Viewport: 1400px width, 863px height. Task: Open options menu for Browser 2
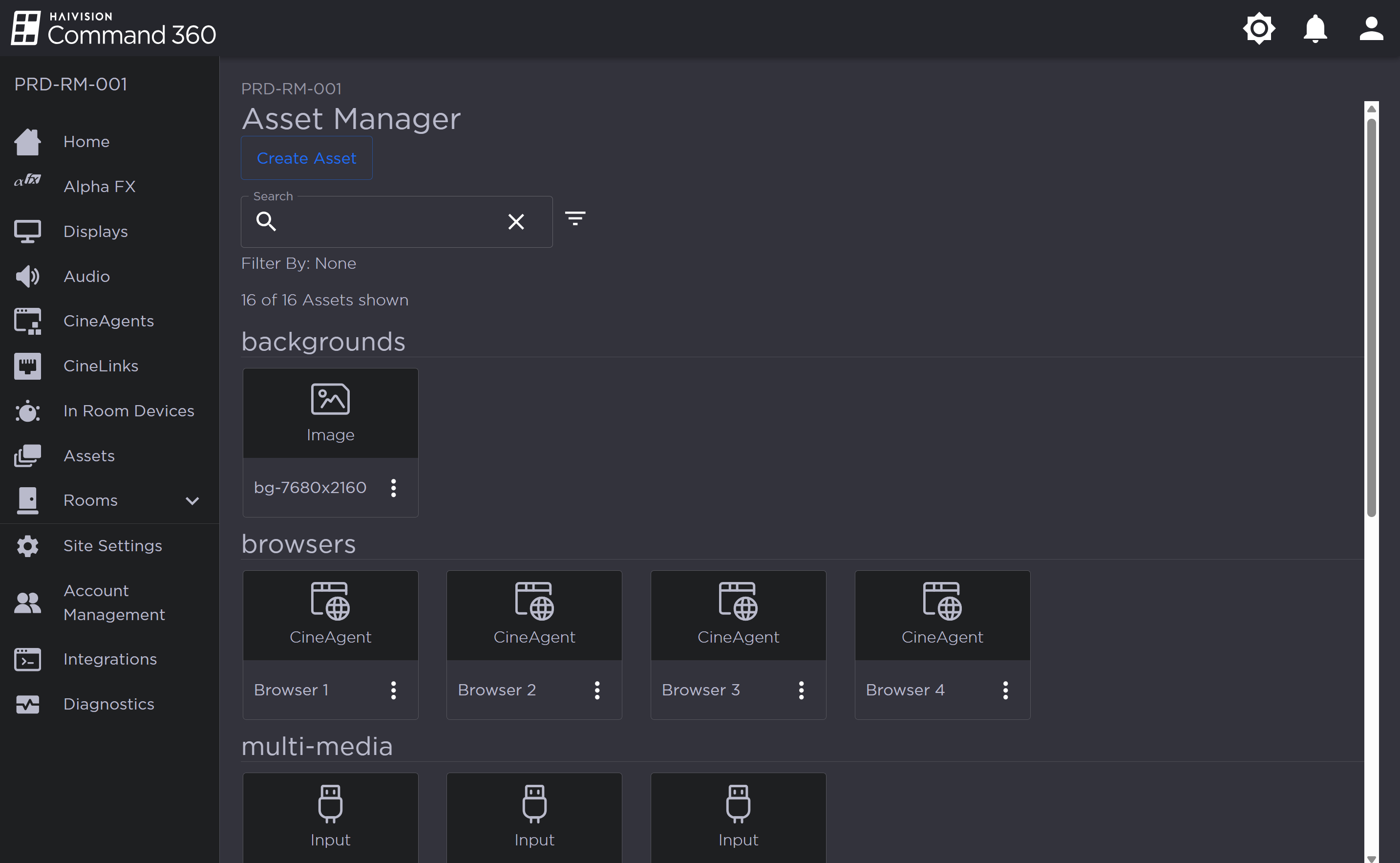(x=597, y=690)
